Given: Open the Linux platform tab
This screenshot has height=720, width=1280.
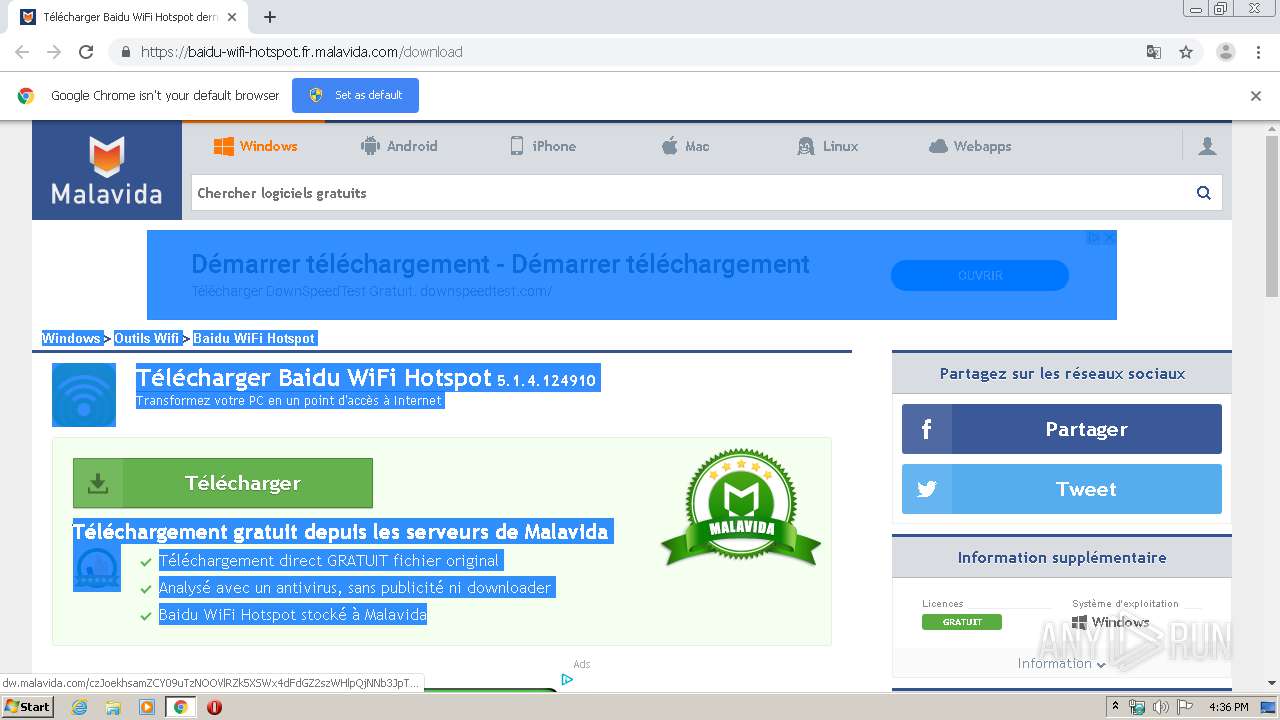Looking at the screenshot, I should tap(827, 146).
